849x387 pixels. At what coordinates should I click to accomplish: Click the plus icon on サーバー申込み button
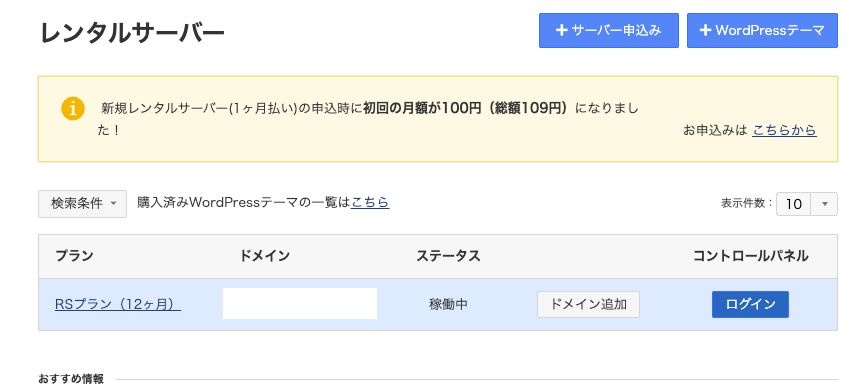point(561,30)
